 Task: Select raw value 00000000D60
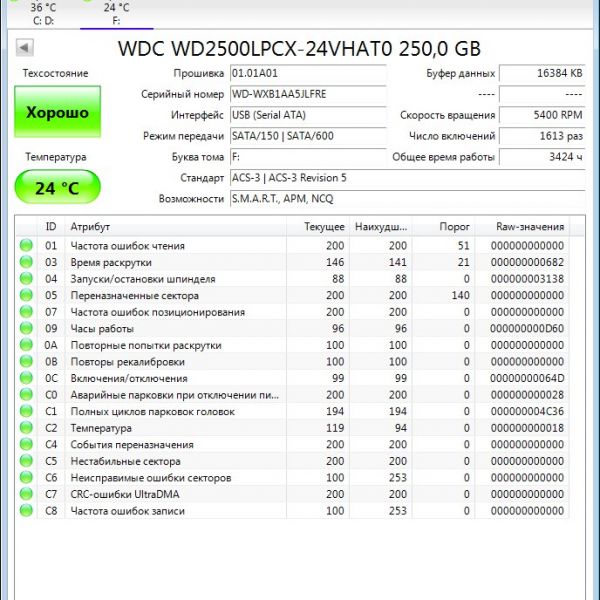[x=527, y=329]
